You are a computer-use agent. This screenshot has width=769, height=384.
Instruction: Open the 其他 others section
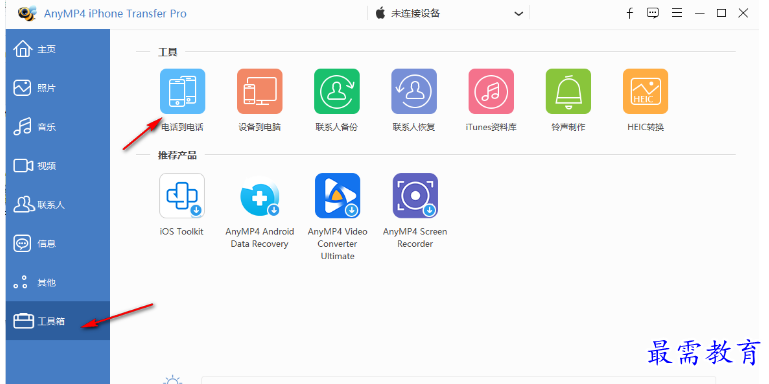pyautogui.click(x=58, y=282)
